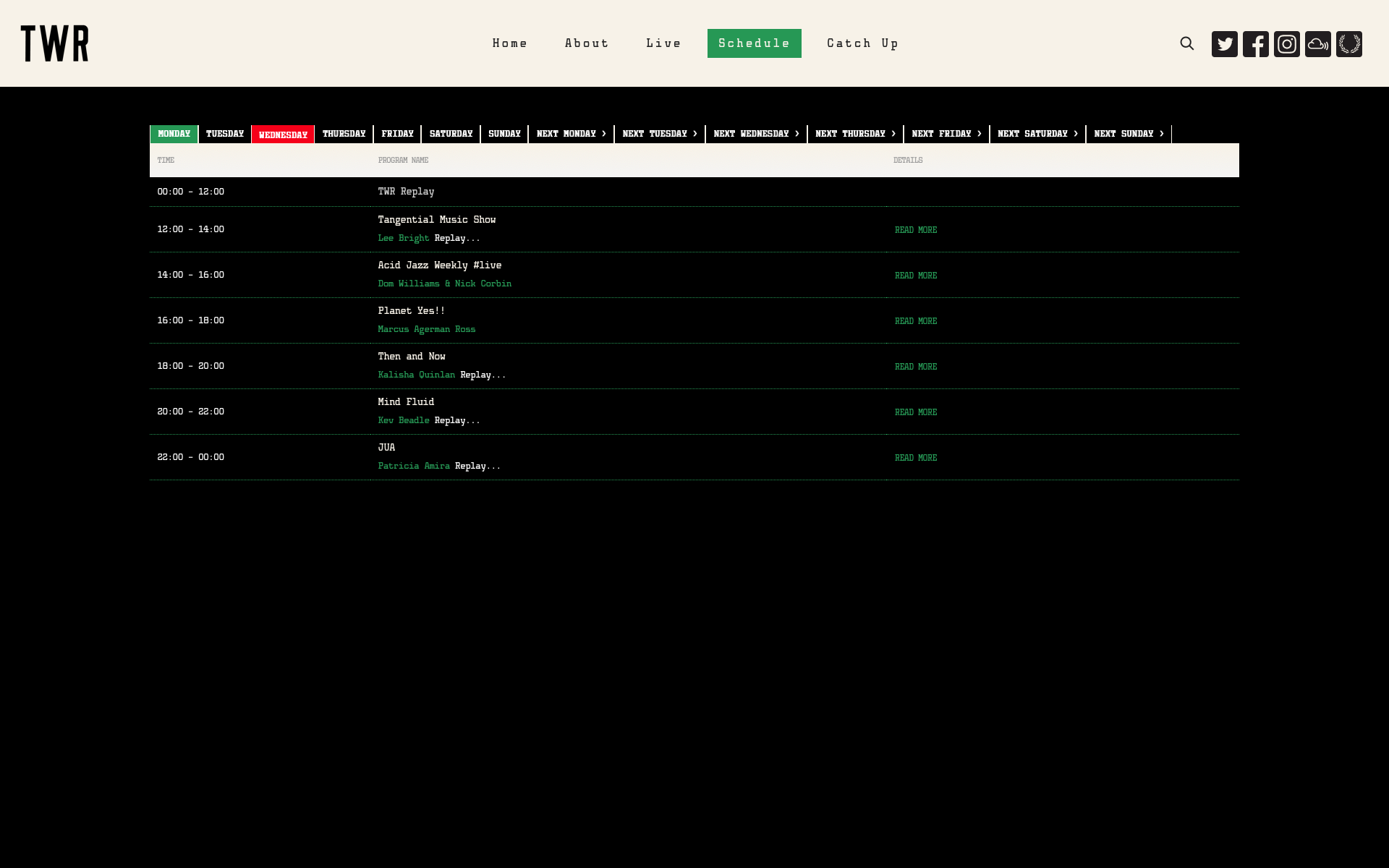Open the Twitter social icon
The image size is (1389, 868).
pyautogui.click(x=1224, y=43)
